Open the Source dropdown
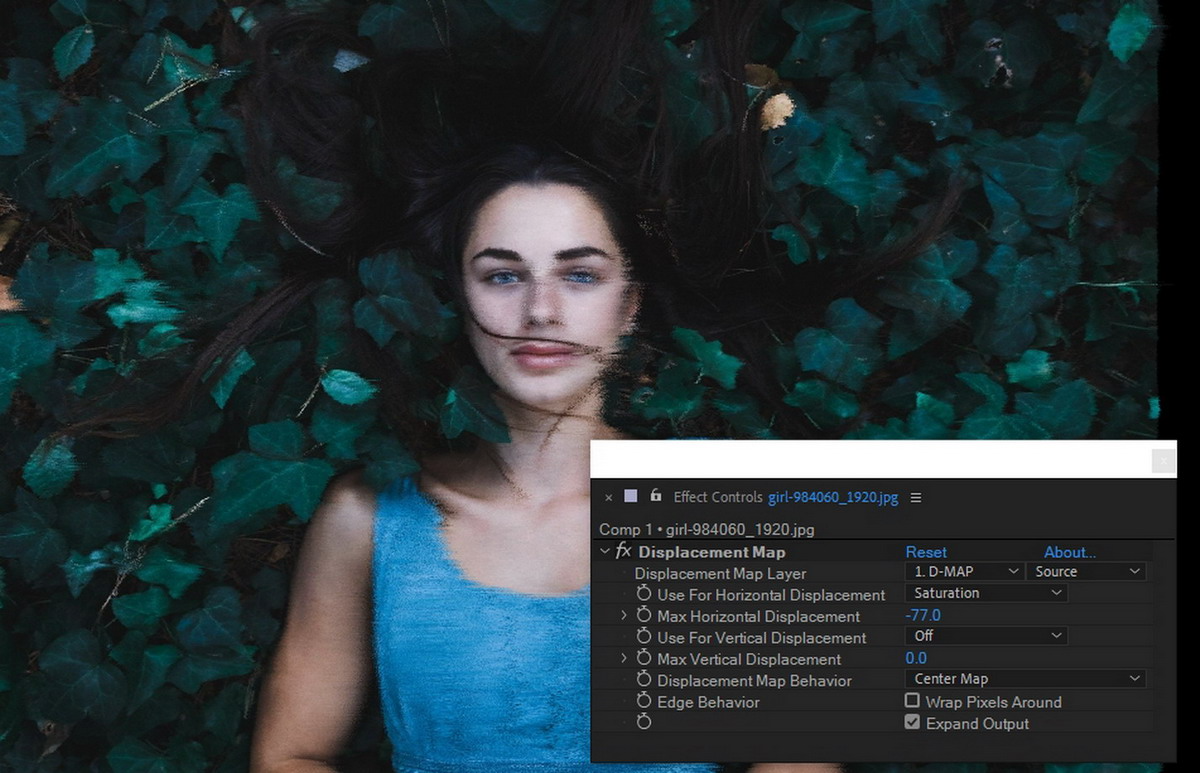Screen dimensions: 1200x773 1086,572
